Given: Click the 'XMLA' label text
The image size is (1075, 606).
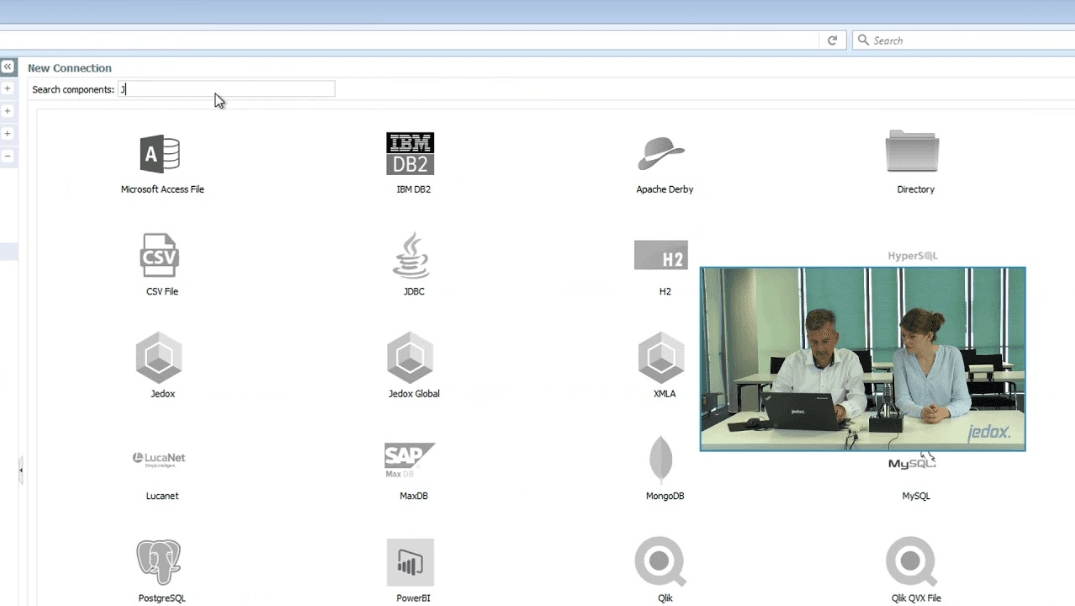Looking at the screenshot, I should click(x=664, y=393).
